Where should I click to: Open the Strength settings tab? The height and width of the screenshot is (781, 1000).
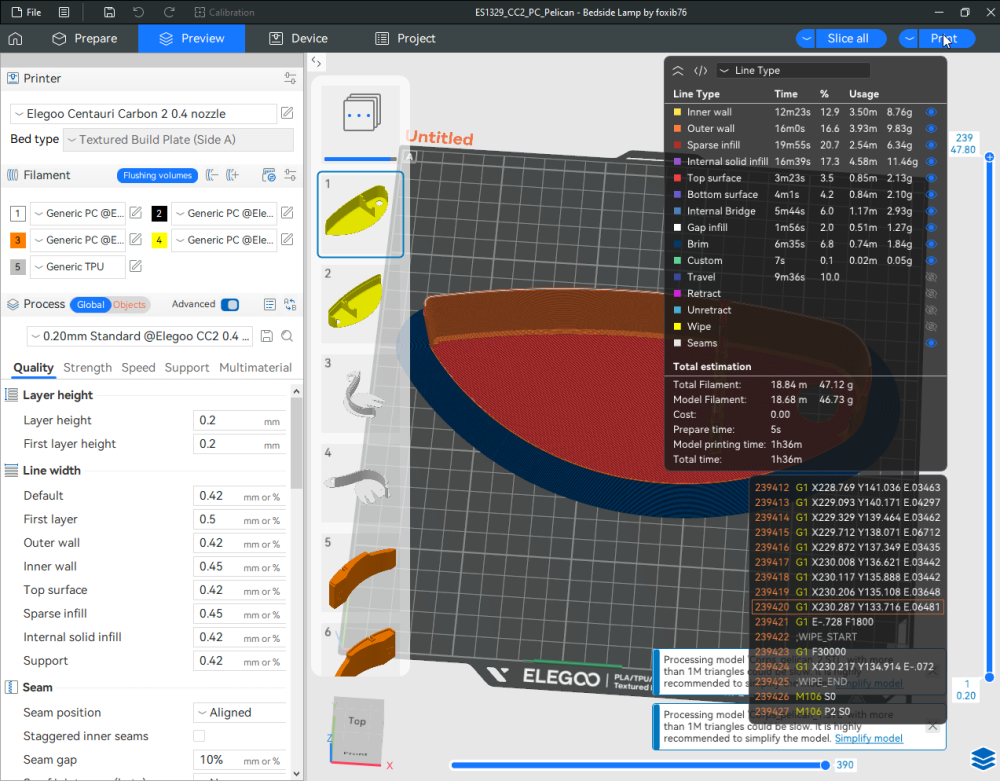pyautogui.click(x=87, y=368)
